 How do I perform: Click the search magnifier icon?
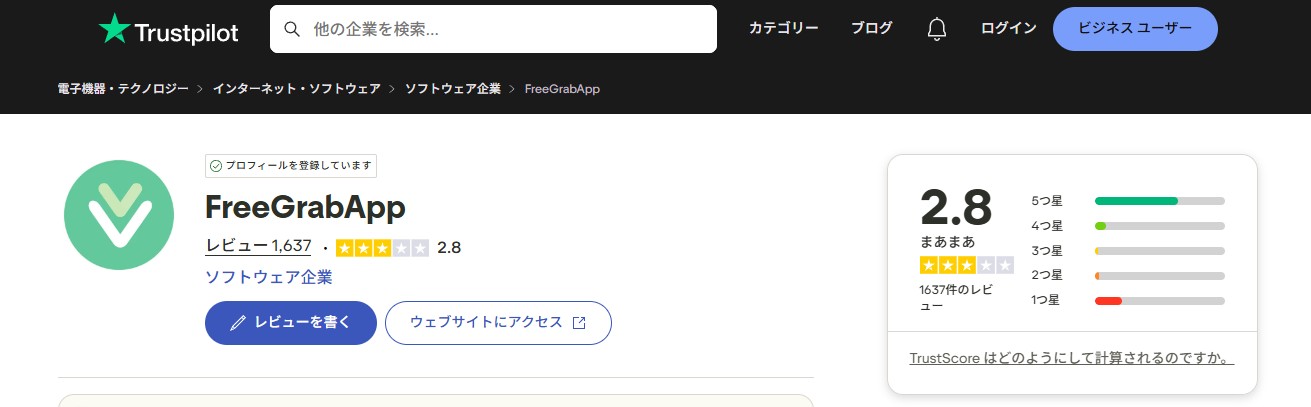[292, 29]
